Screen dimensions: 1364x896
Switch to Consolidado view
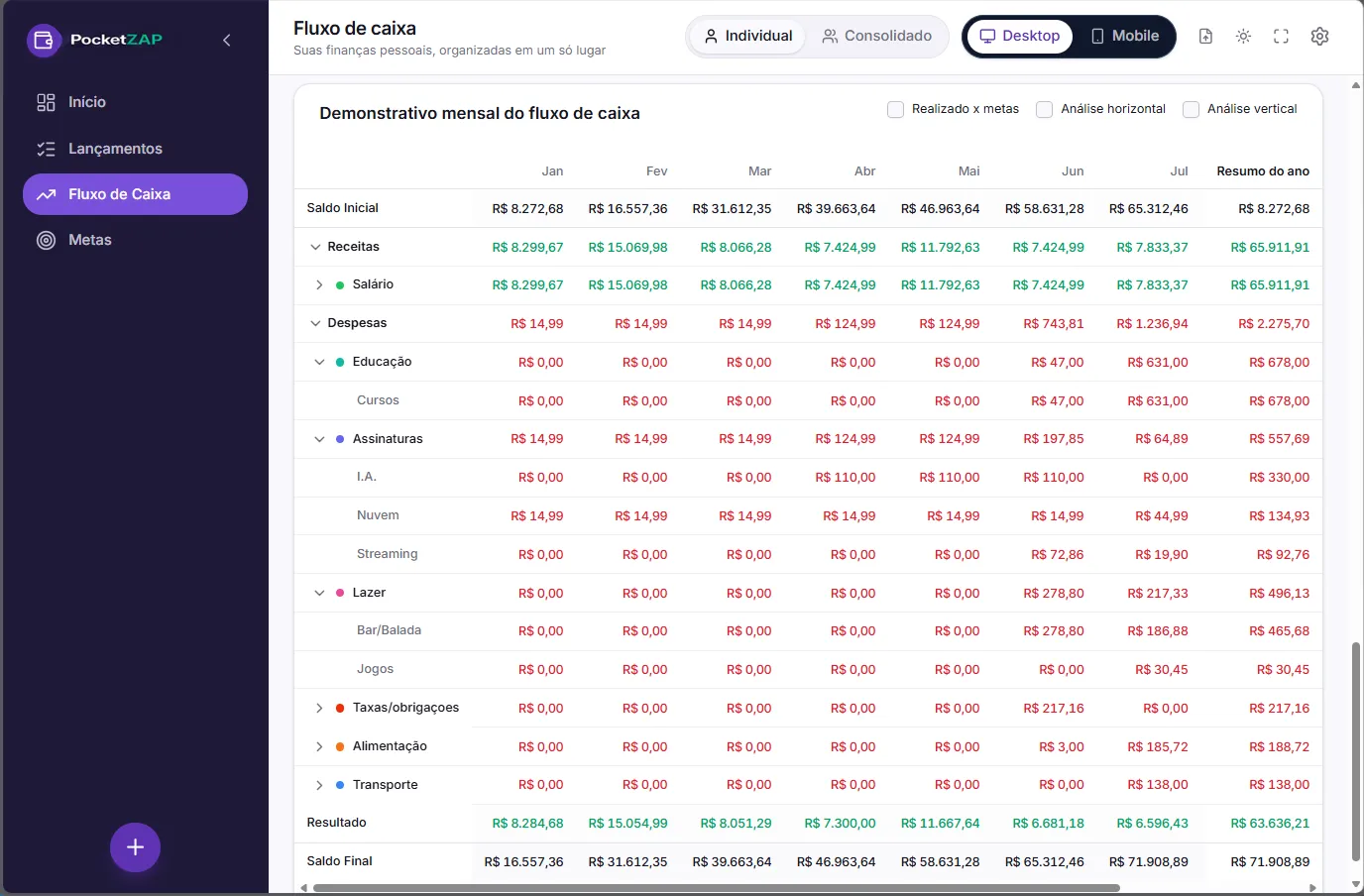(877, 37)
